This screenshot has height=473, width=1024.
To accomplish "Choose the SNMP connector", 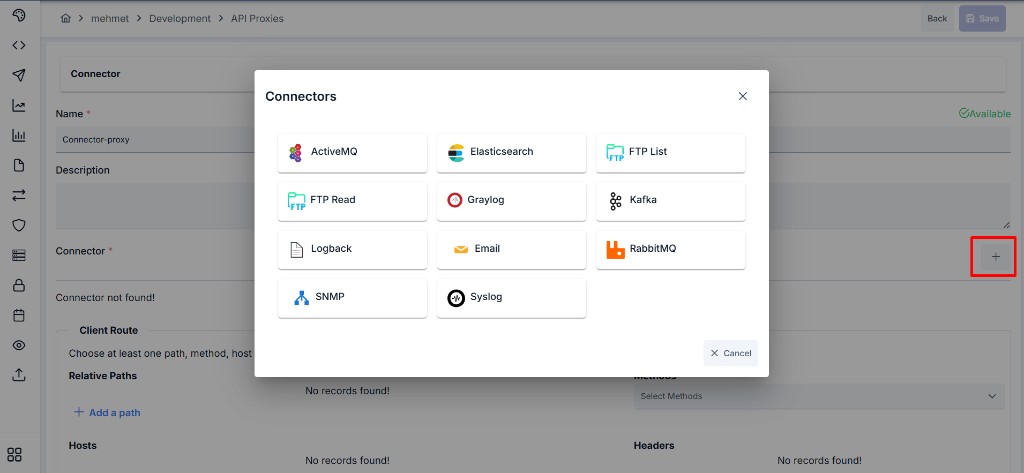I will [352, 298].
